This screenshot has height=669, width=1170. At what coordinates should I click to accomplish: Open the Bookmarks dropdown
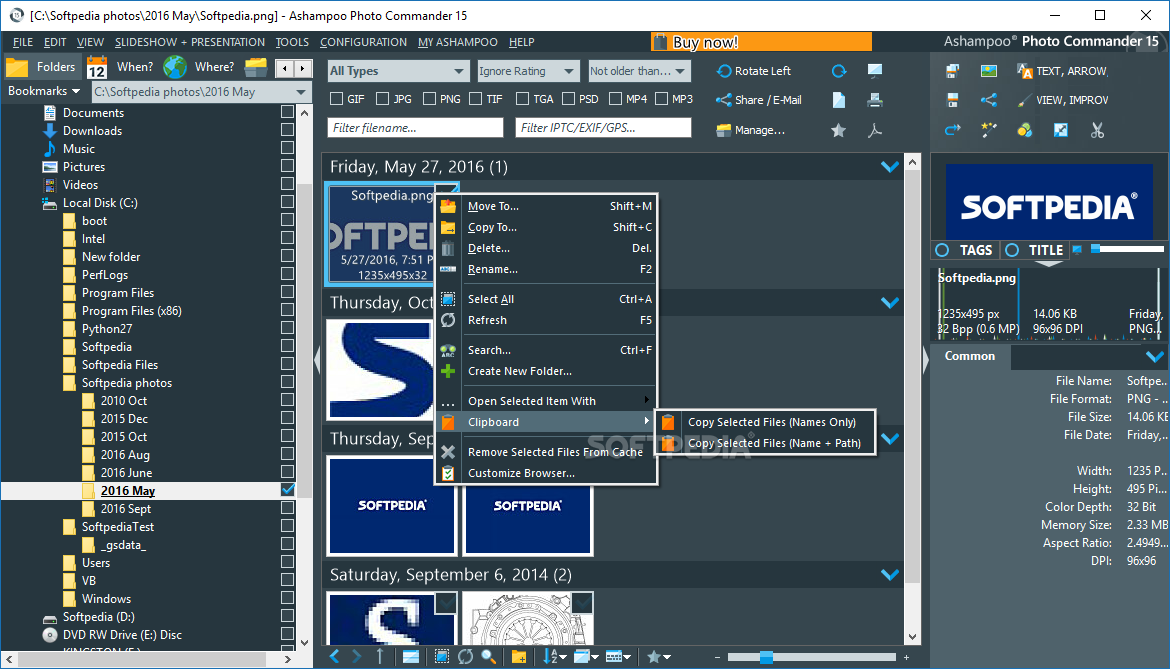[x=44, y=91]
